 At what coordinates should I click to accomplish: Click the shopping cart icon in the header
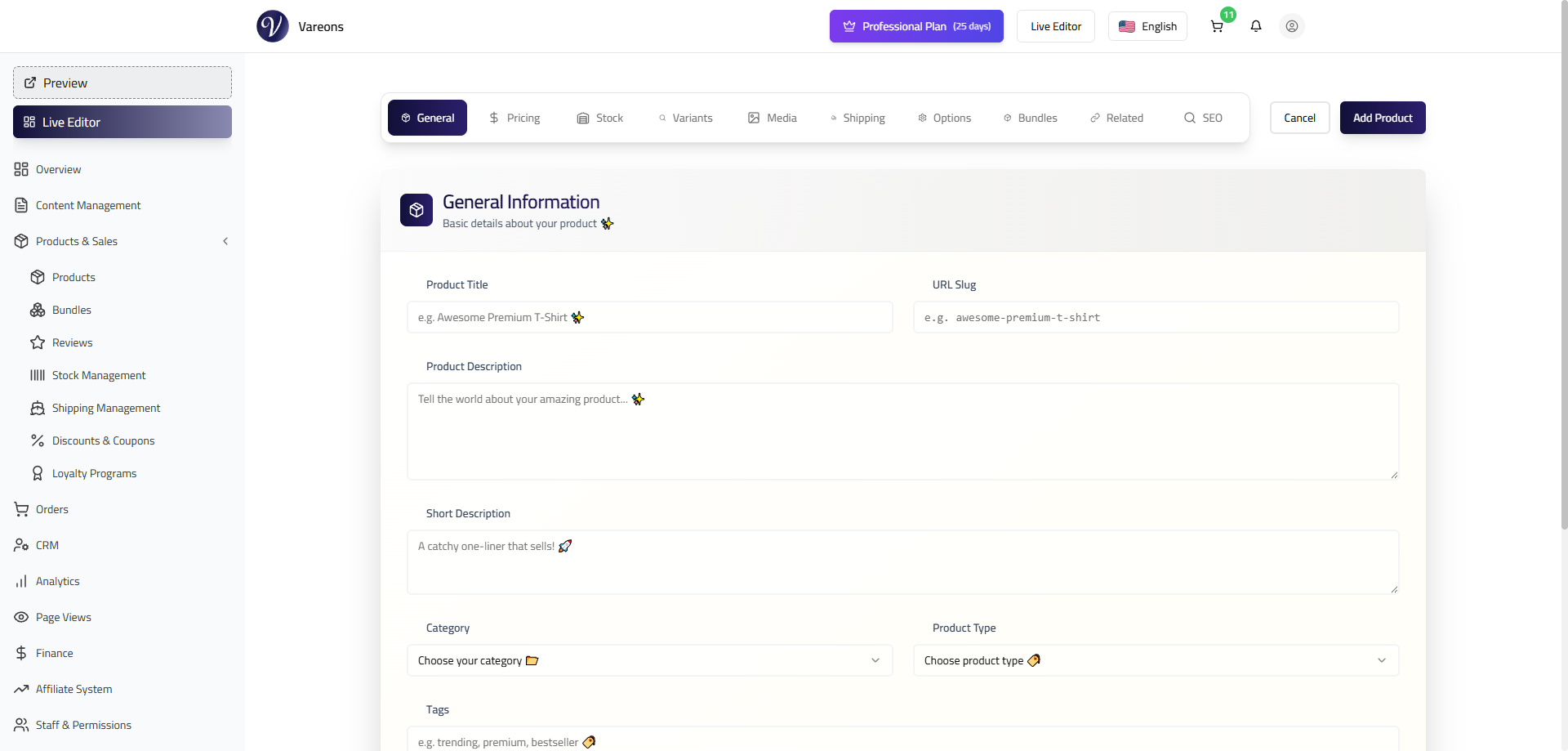click(x=1217, y=26)
